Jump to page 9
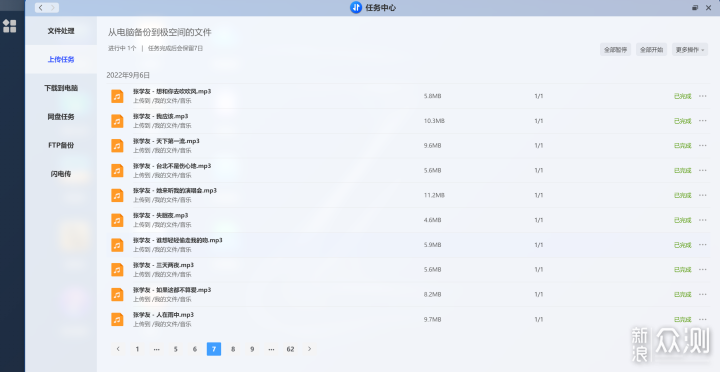Viewport: 720px width, 372px height. pyautogui.click(x=252, y=349)
